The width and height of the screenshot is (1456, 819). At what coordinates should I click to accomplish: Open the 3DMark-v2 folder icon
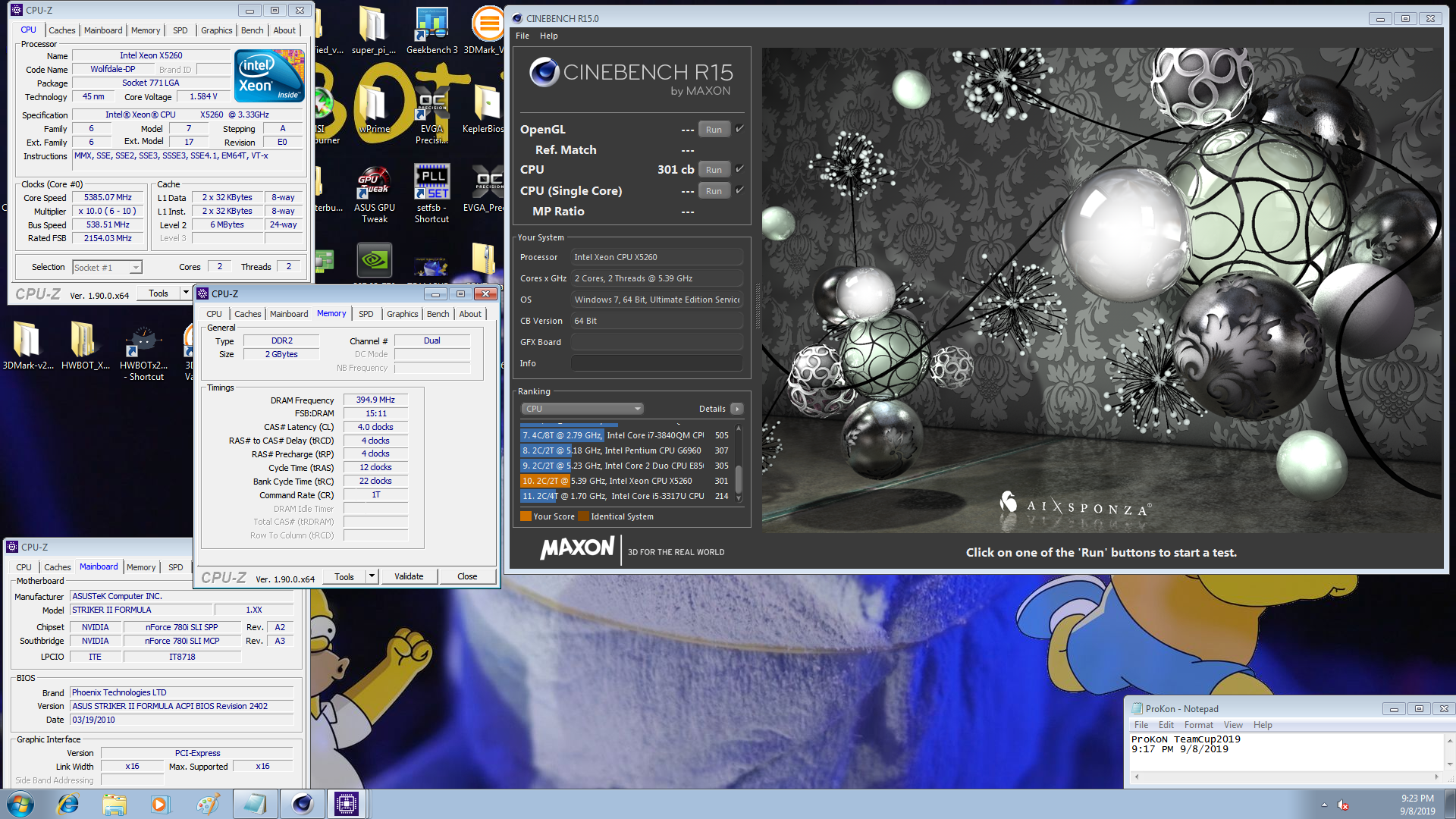click(27, 345)
